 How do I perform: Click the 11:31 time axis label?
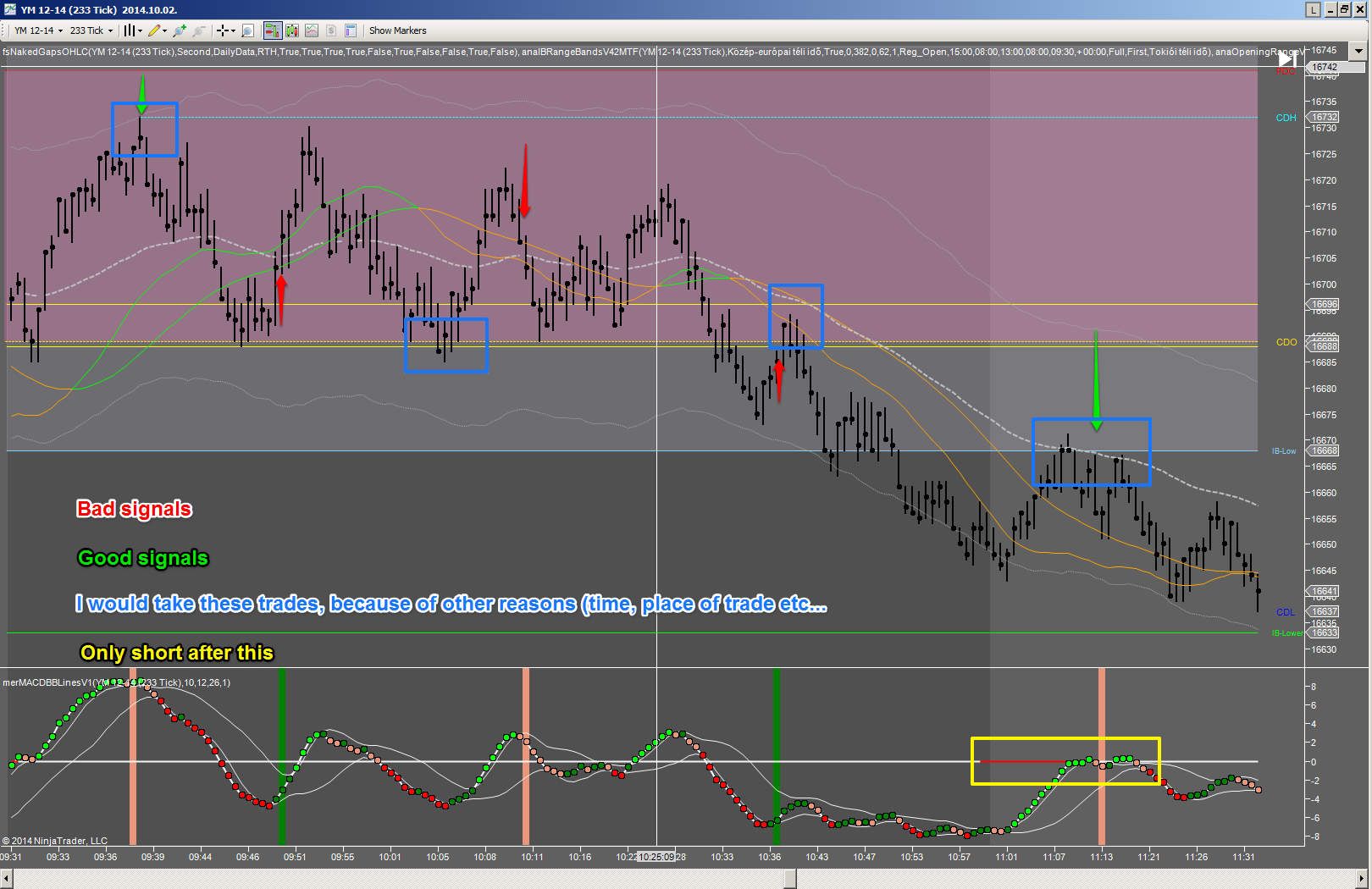pyautogui.click(x=1243, y=857)
